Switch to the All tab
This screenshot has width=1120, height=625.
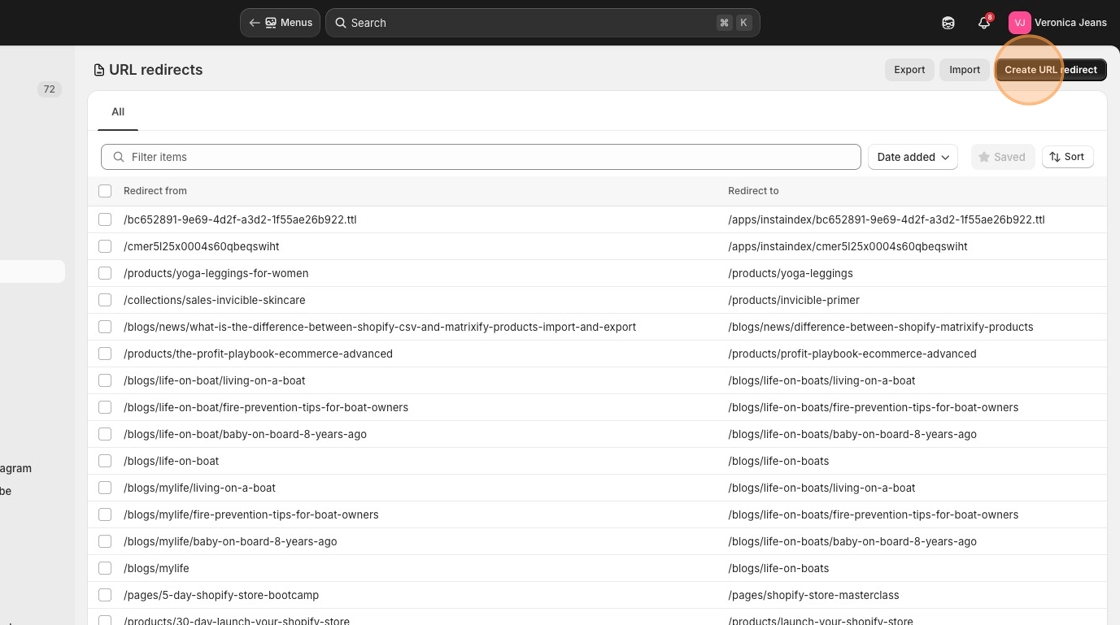[118, 112]
